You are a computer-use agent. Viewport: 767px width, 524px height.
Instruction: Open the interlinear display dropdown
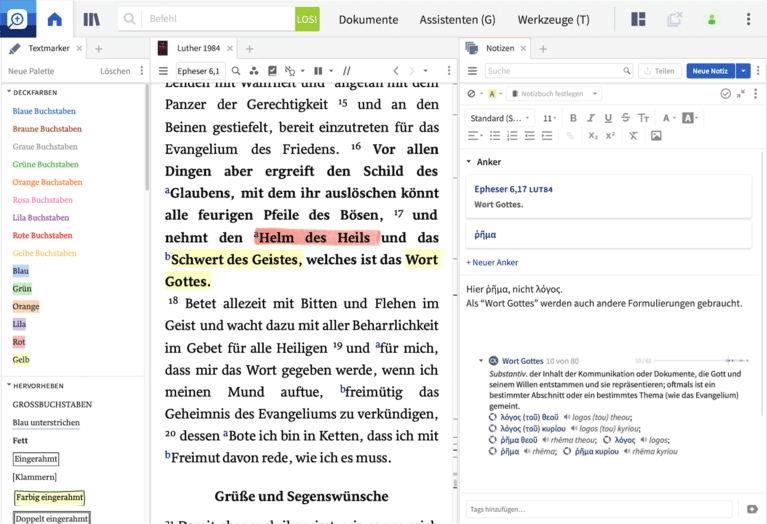click(302, 71)
